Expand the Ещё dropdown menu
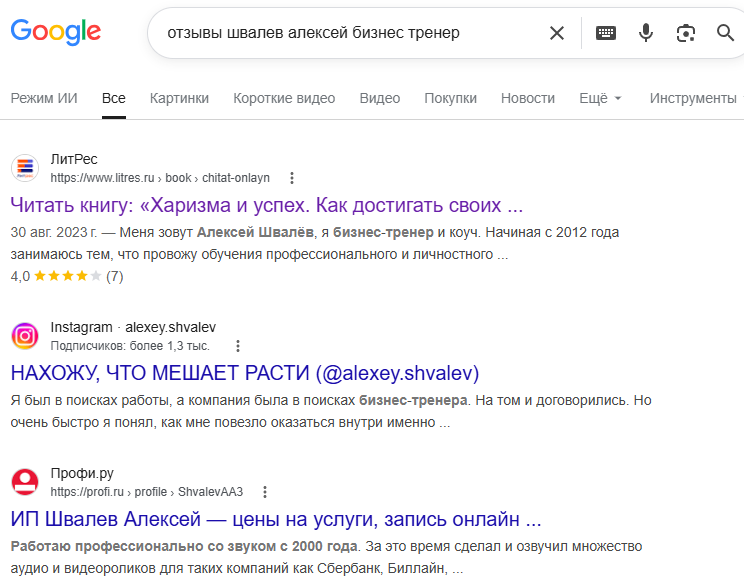 click(x=600, y=98)
